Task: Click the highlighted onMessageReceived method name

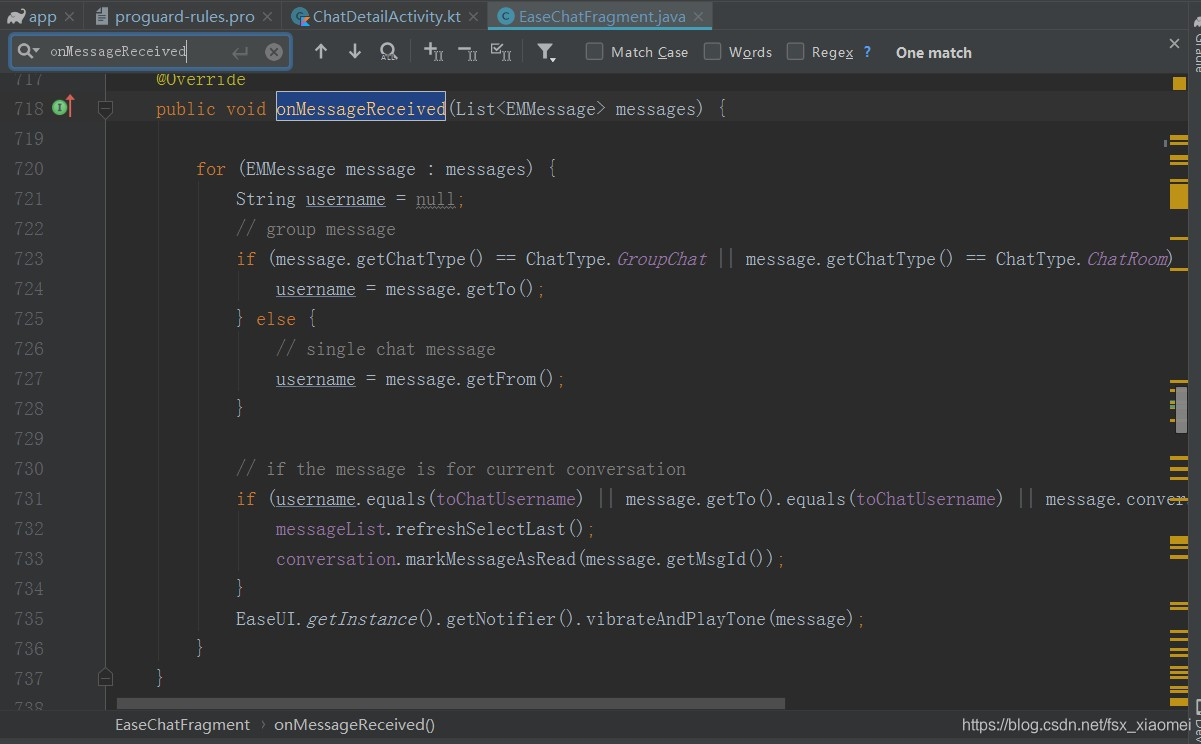Action: [360, 109]
